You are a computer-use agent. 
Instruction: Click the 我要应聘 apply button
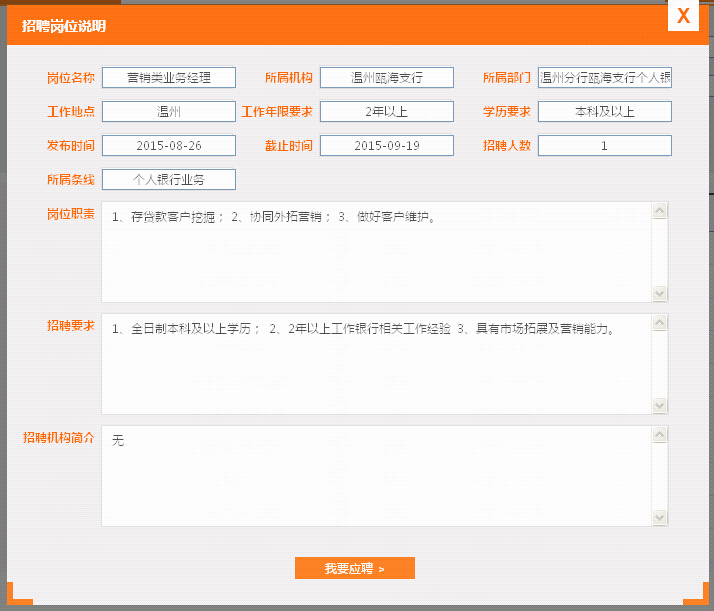click(x=354, y=568)
